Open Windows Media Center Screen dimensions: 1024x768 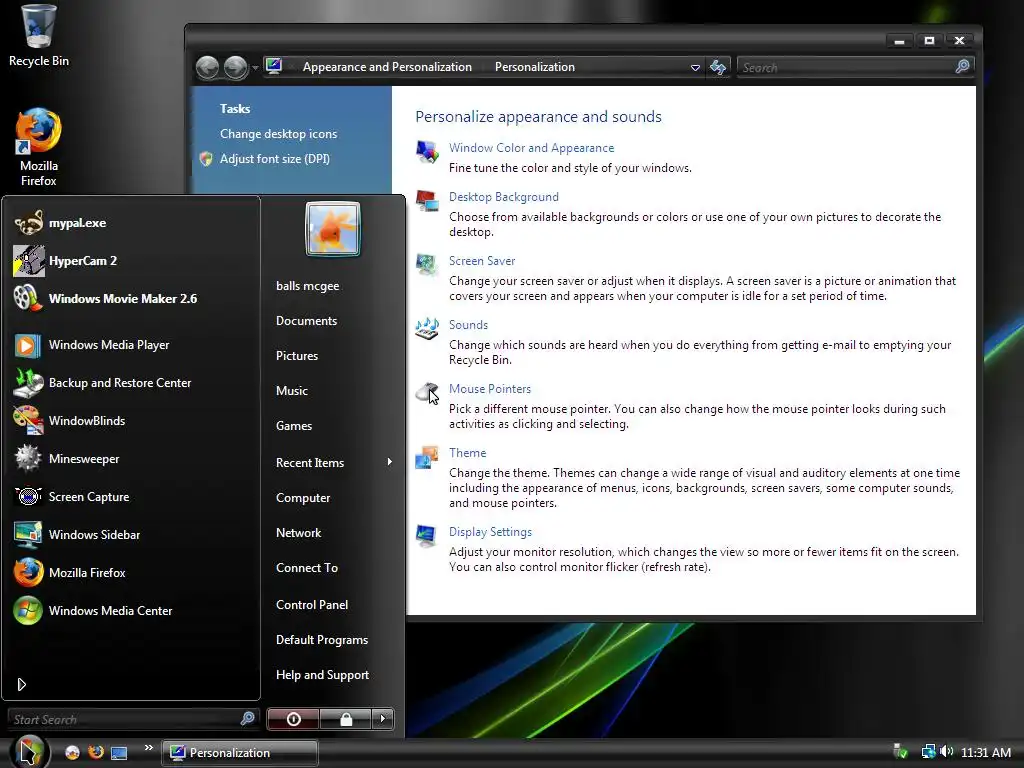click(131, 611)
